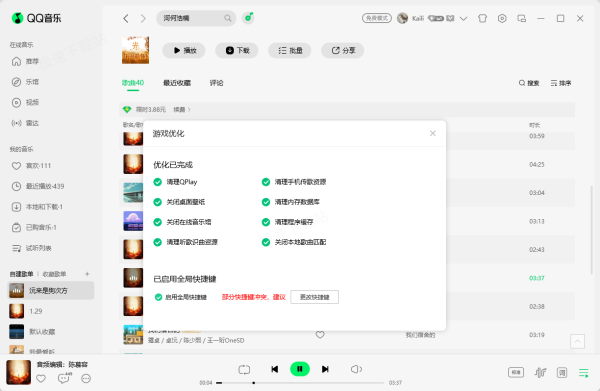
Task: Open settings hexagon icon in title bar
Action: (x=502, y=18)
